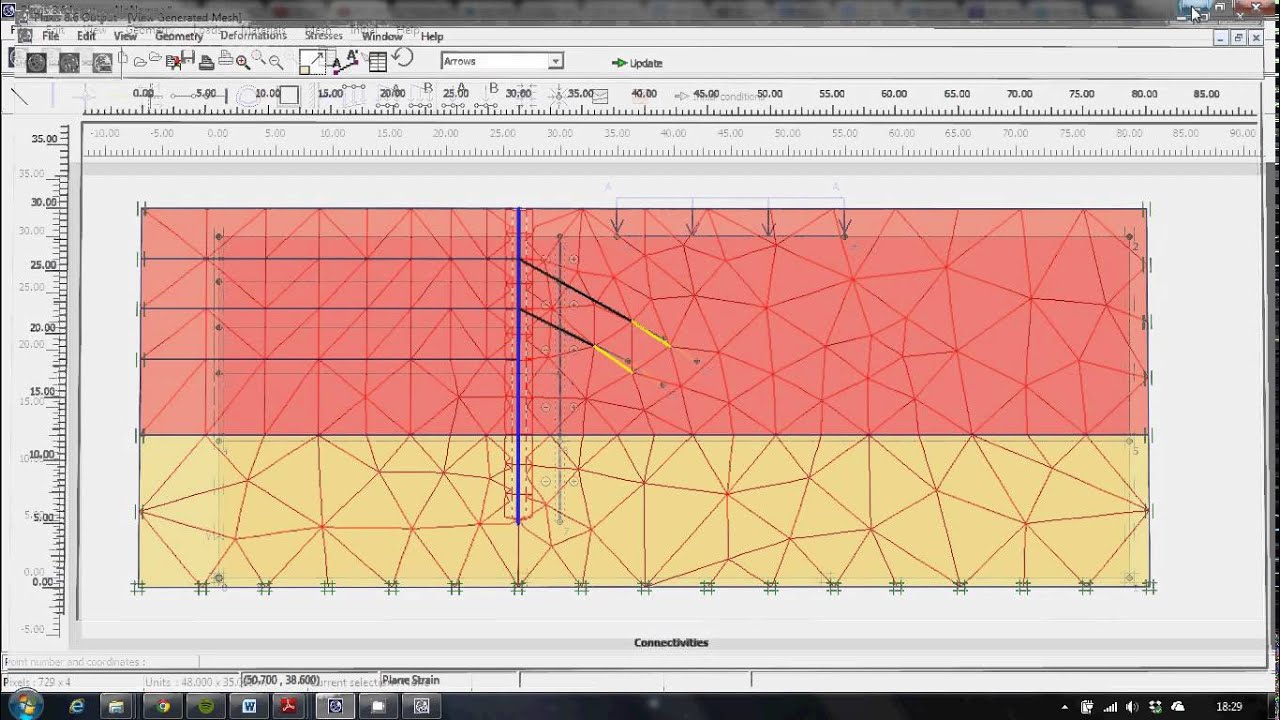Open the Deformations menu
The height and width of the screenshot is (720, 1280).
point(253,36)
